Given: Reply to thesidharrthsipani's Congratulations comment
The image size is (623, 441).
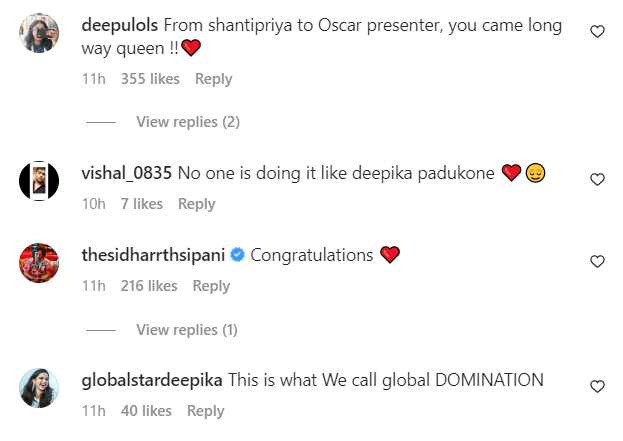Looking at the screenshot, I should click(211, 286).
